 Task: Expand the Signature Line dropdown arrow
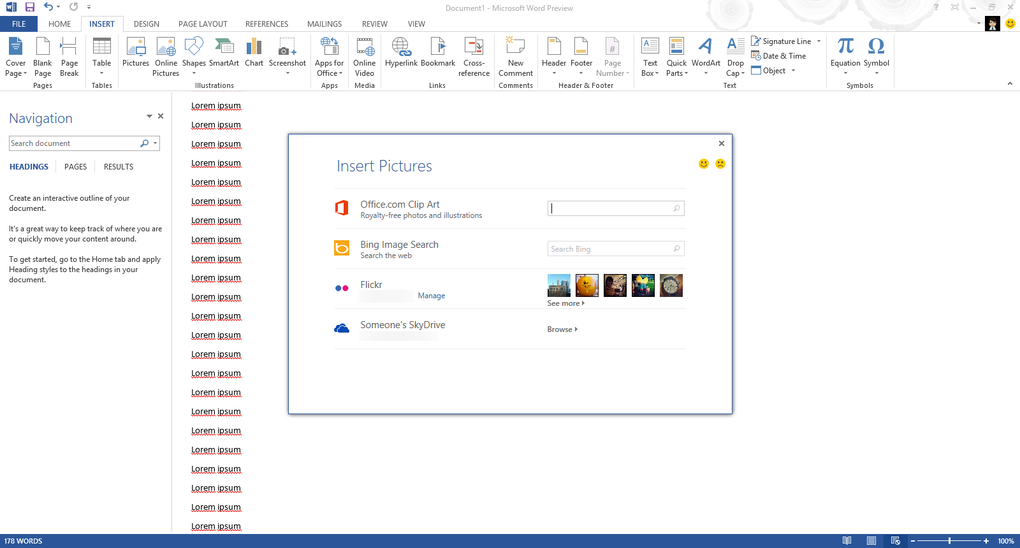(x=818, y=41)
